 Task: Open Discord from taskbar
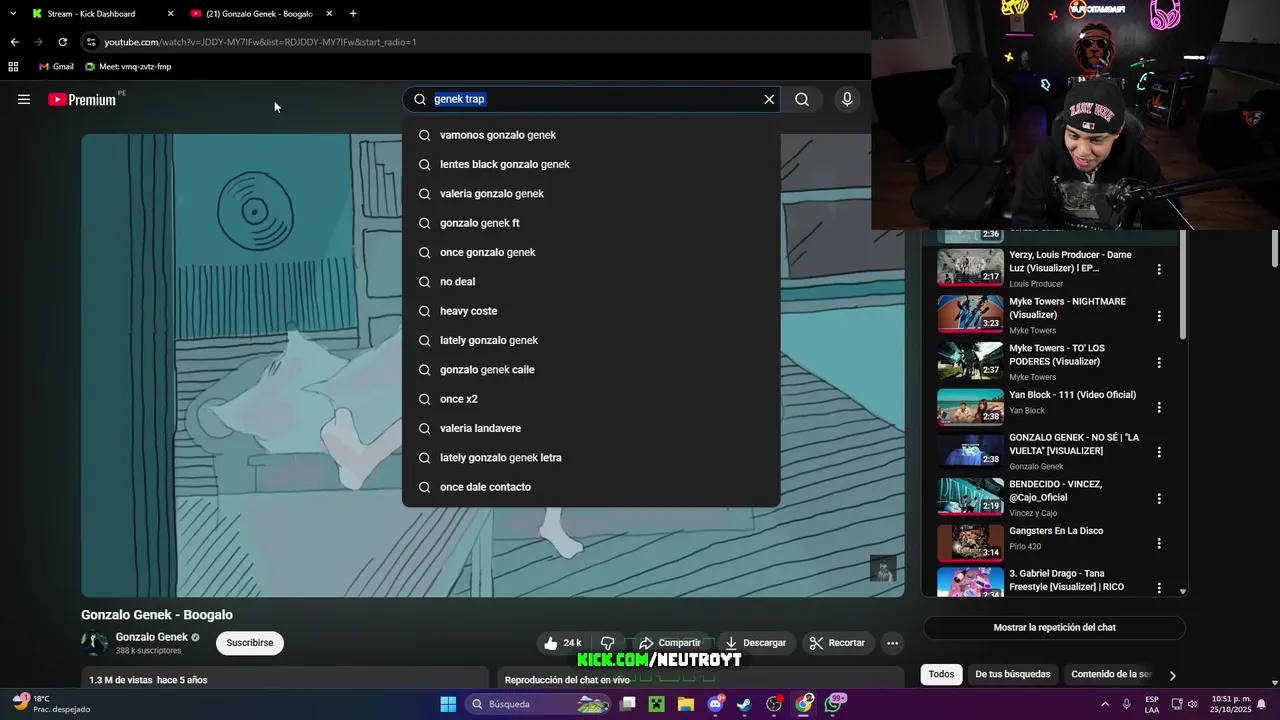point(715,704)
